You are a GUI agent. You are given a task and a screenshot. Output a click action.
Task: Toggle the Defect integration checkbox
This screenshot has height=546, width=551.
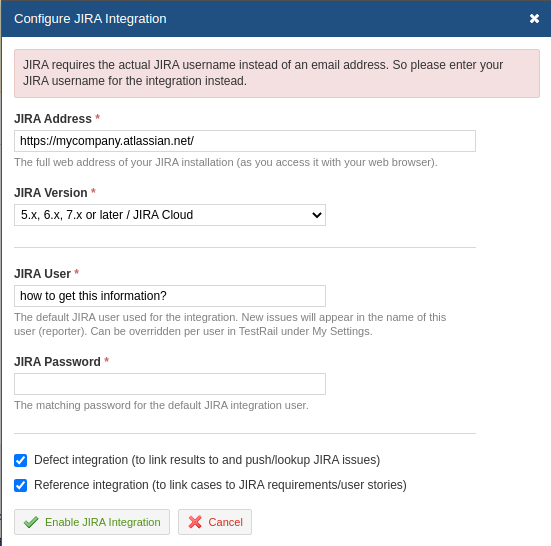click(x=20, y=460)
